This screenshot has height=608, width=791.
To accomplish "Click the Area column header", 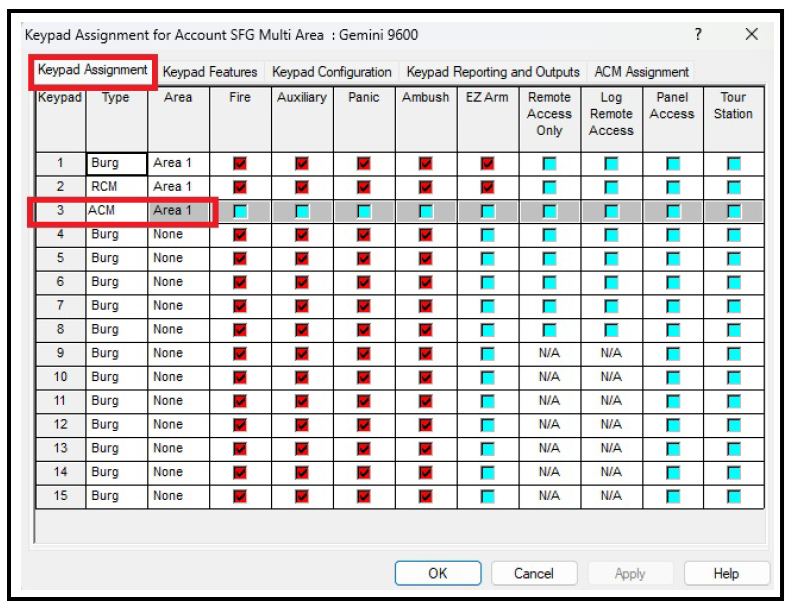I will pos(179,119).
